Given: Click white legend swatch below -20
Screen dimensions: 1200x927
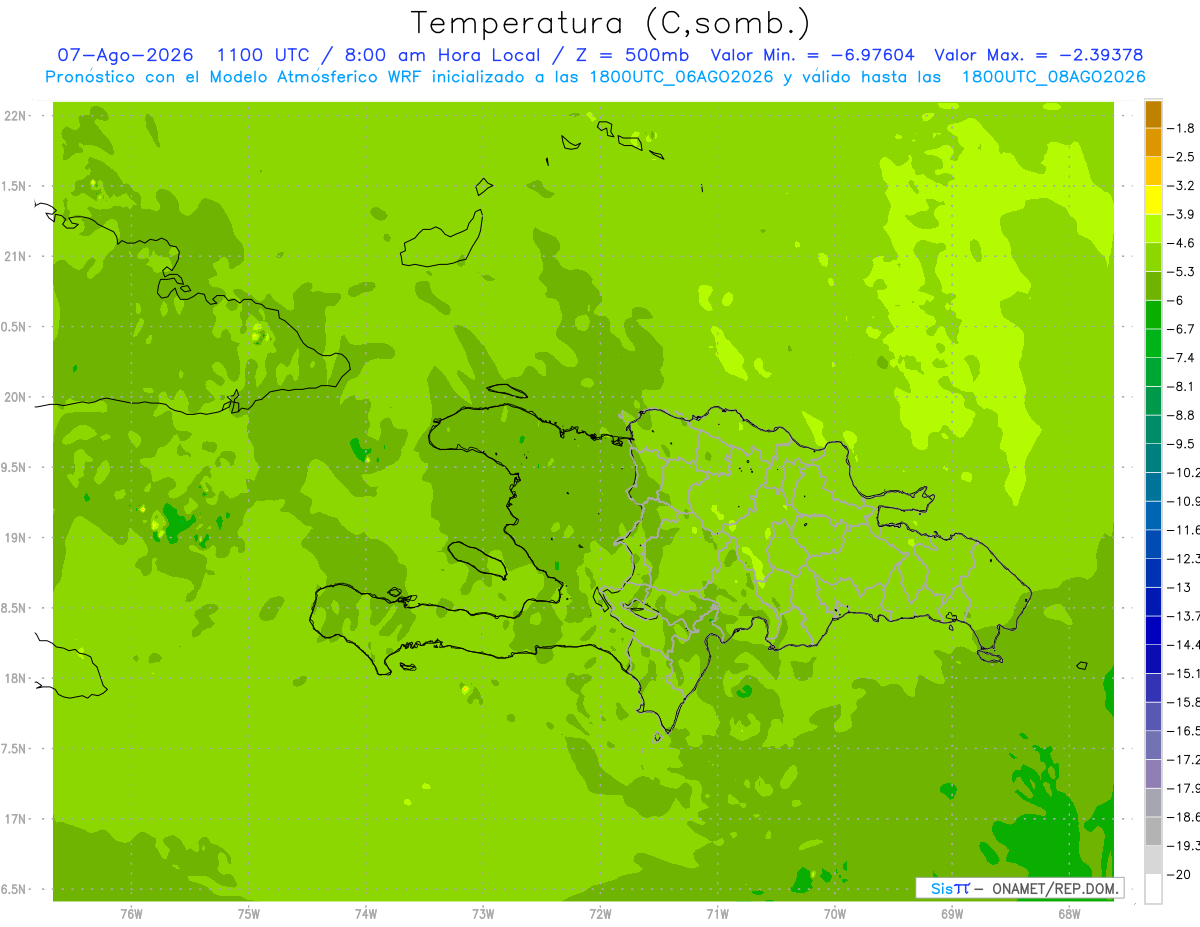Looking at the screenshot, I should tap(1153, 889).
